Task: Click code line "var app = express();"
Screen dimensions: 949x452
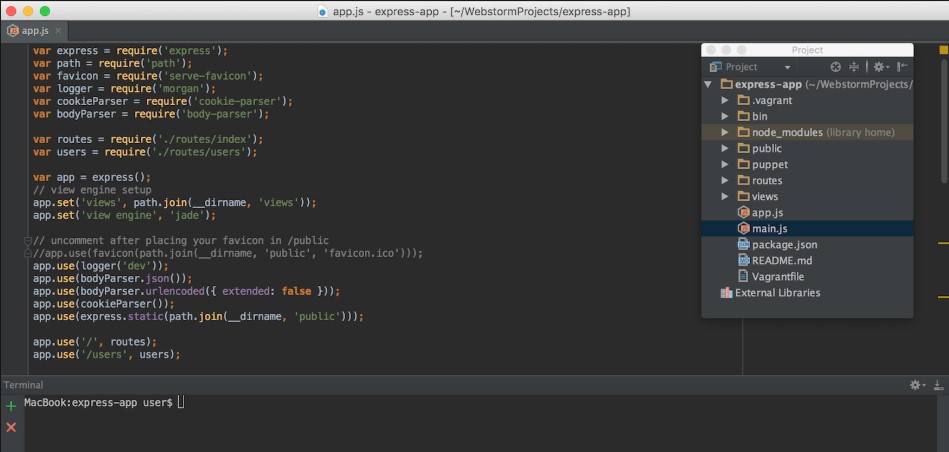Action: (x=91, y=177)
